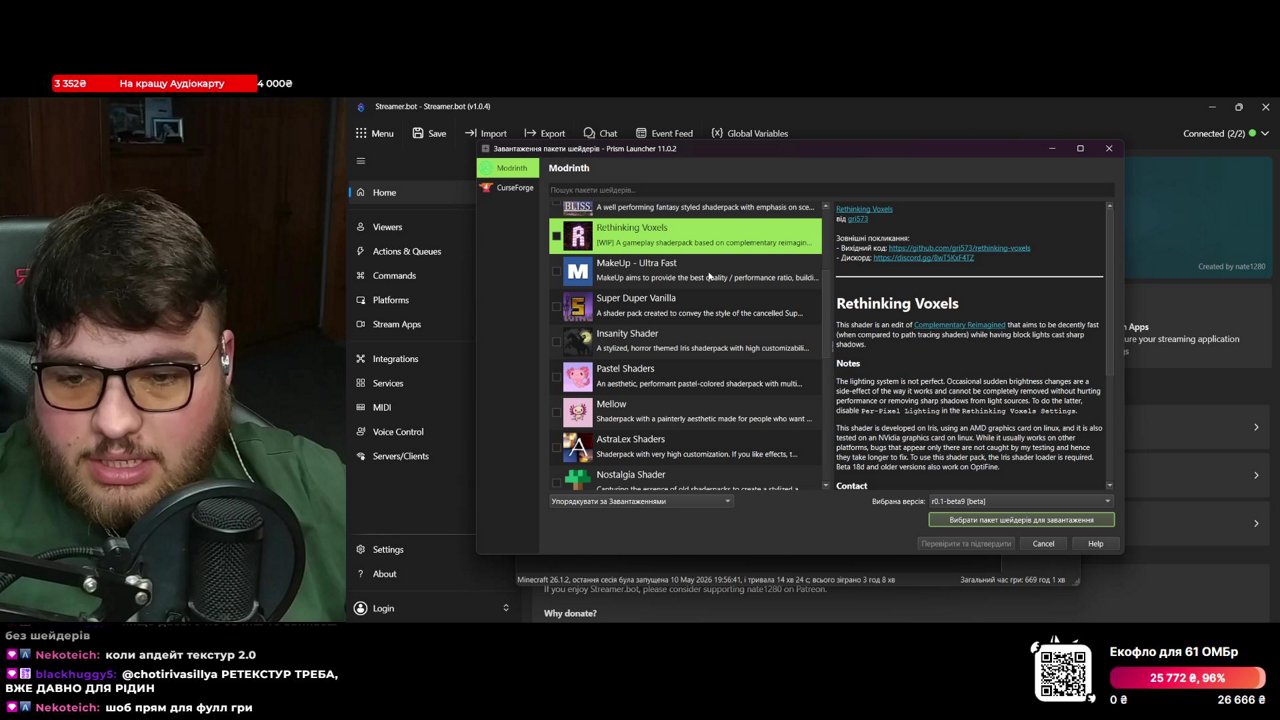Click the Settings gear icon in Streamer.bot
The image size is (1280, 720).
(x=361, y=549)
